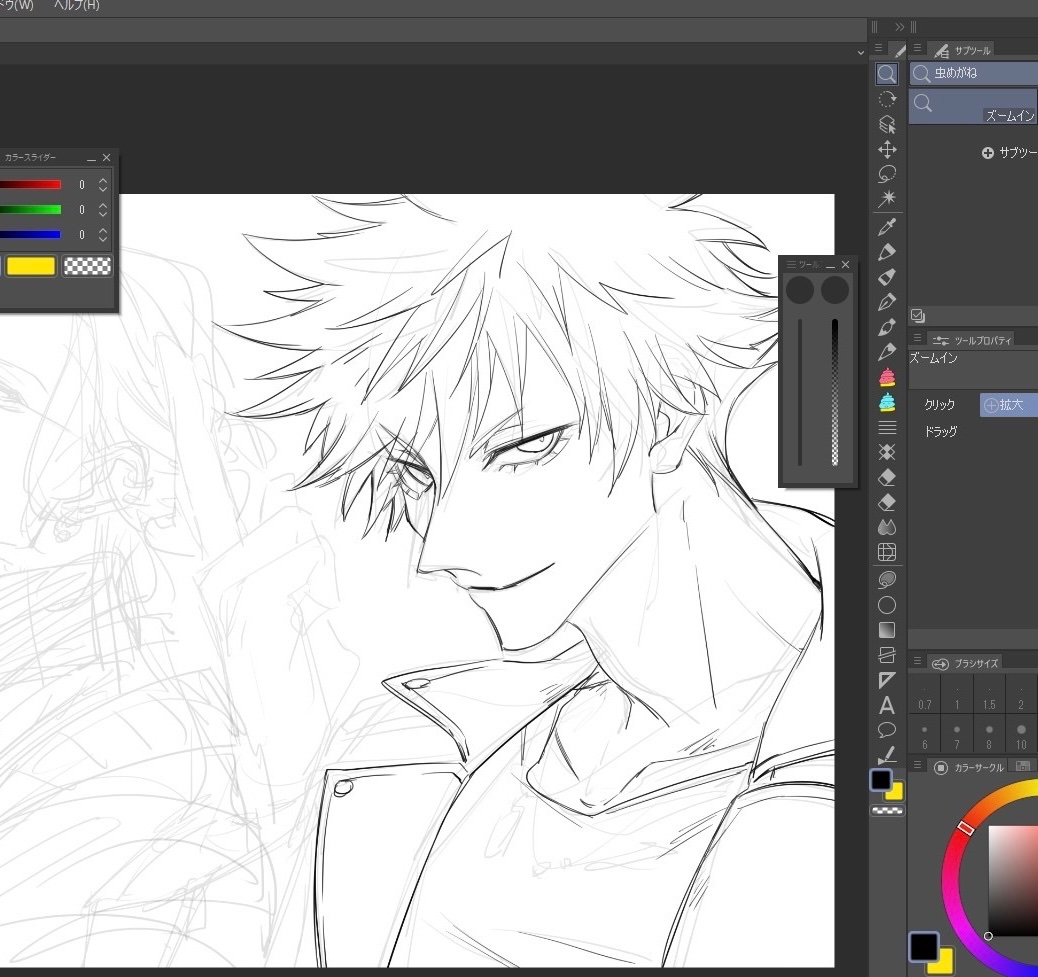The height and width of the screenshot is (977, 1038).
Task: Select the mesh grid transform tool
Action: pyautogui.click(x=887, y=552)
